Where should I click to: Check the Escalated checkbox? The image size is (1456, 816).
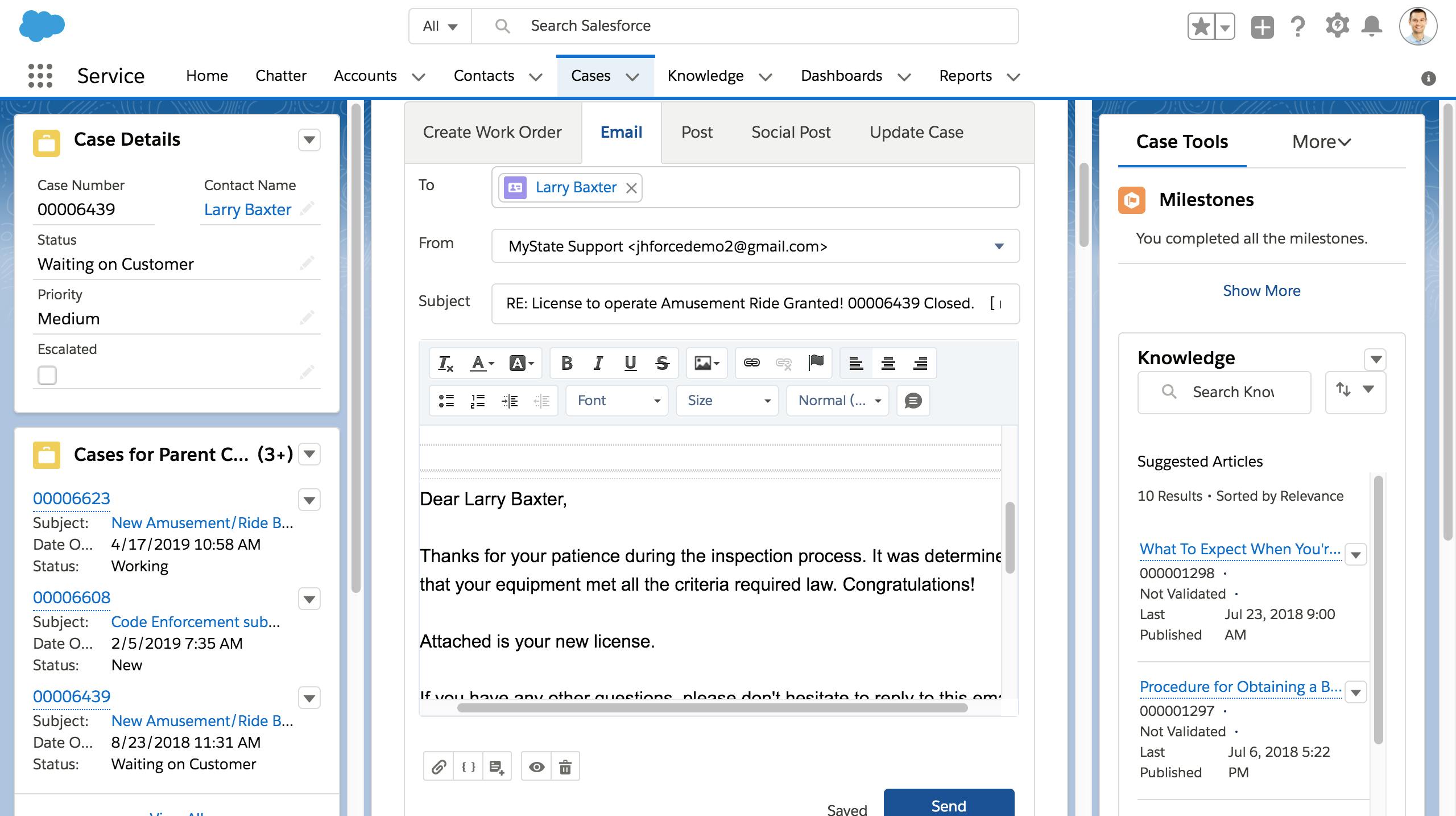47,375
